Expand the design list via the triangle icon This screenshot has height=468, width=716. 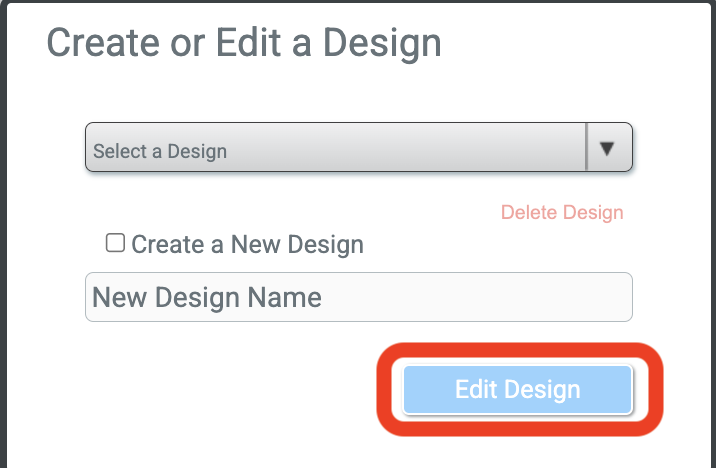click(x=607, y=148)
